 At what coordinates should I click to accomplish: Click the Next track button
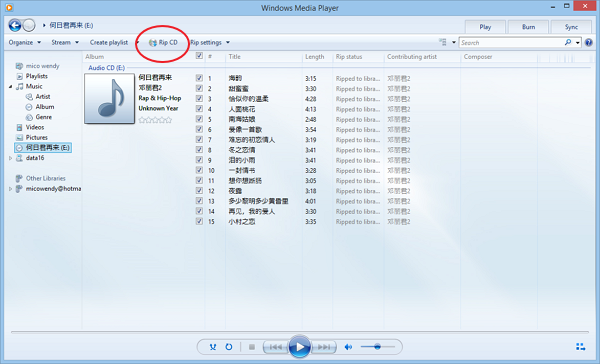pyautogui.click(x=324, y=347)
